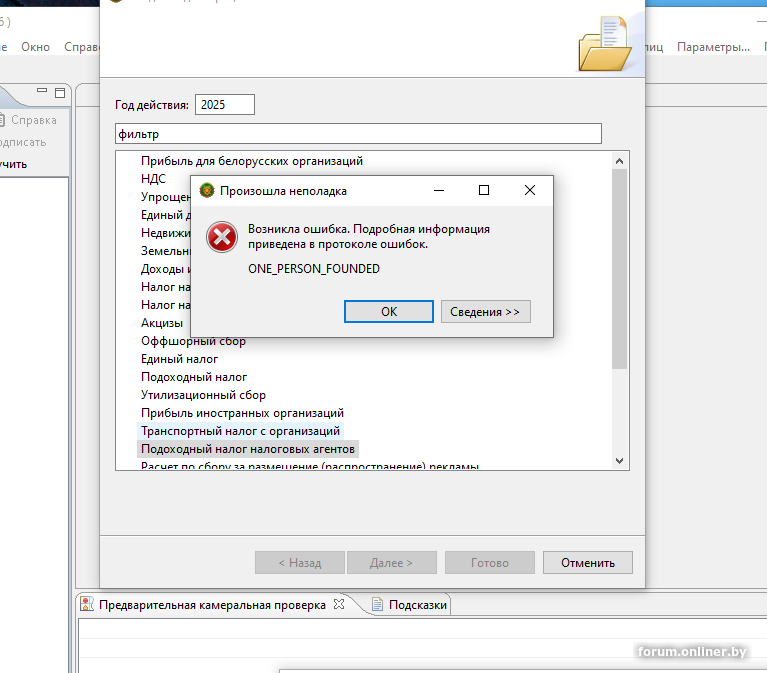Close the Предварительная камеральная проверка tab

(338, 605)
